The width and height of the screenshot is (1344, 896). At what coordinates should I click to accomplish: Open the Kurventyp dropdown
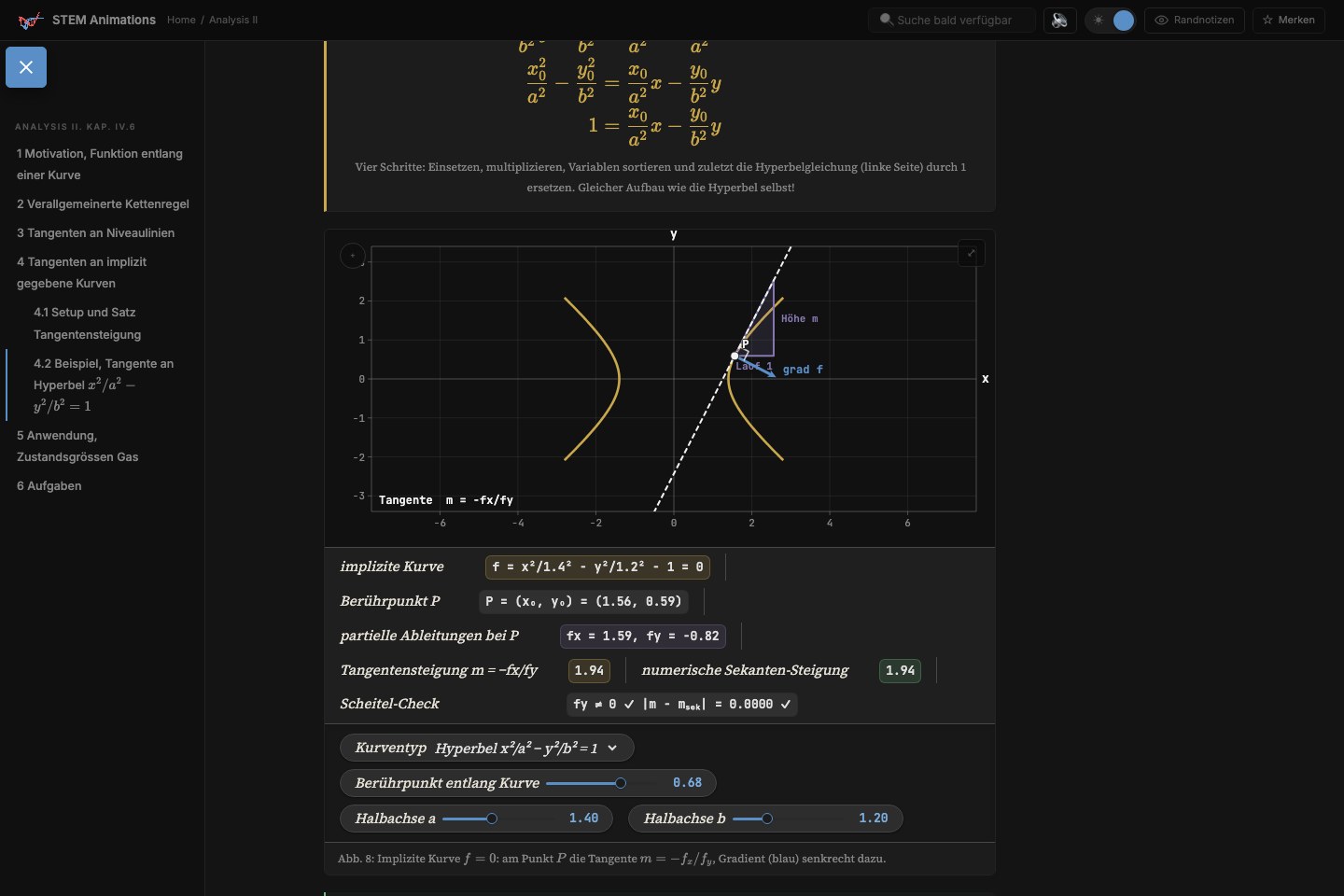tap(486, 748)
